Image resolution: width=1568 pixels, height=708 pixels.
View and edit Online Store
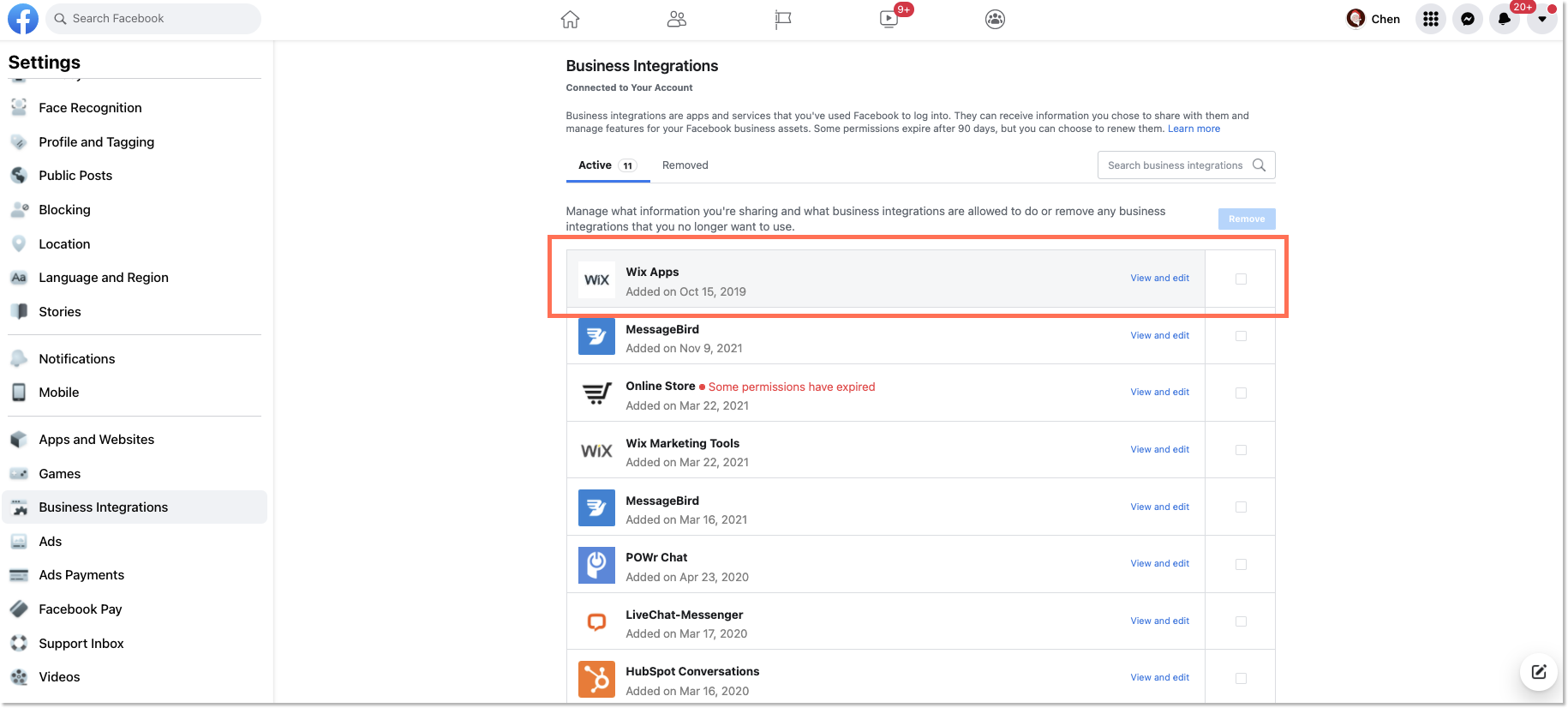point(1159,392)
